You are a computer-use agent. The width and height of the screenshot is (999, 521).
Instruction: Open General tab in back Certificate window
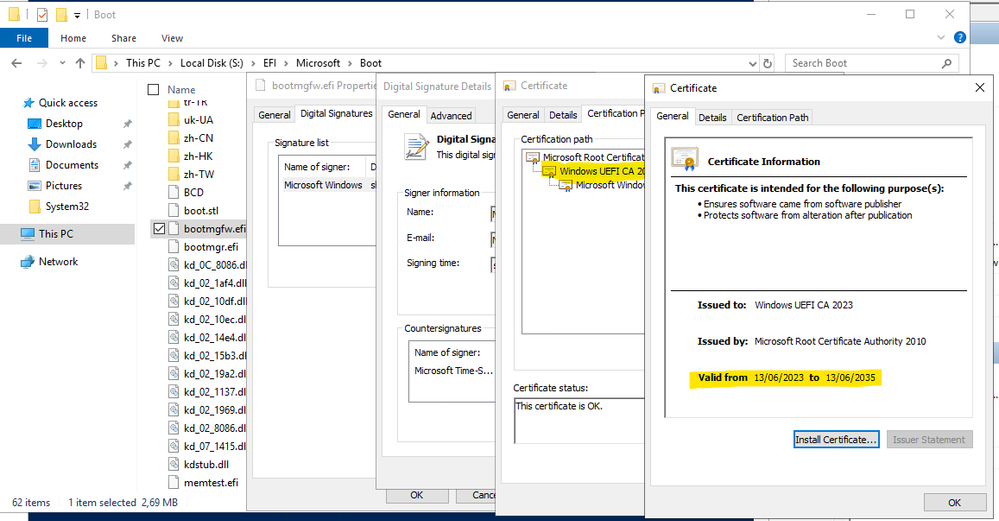point(523,115)
